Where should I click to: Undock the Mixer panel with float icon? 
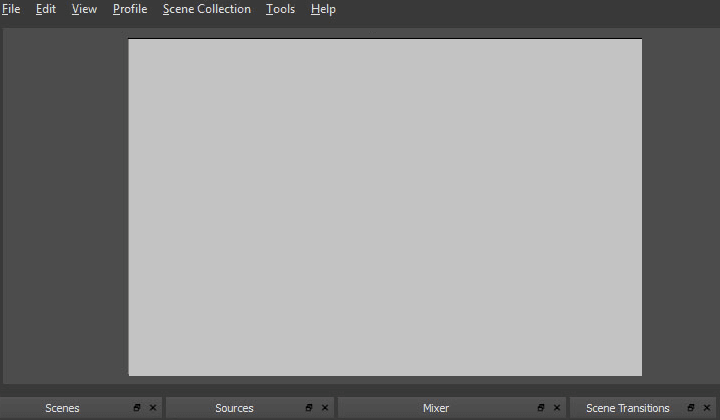coord(541,408)
